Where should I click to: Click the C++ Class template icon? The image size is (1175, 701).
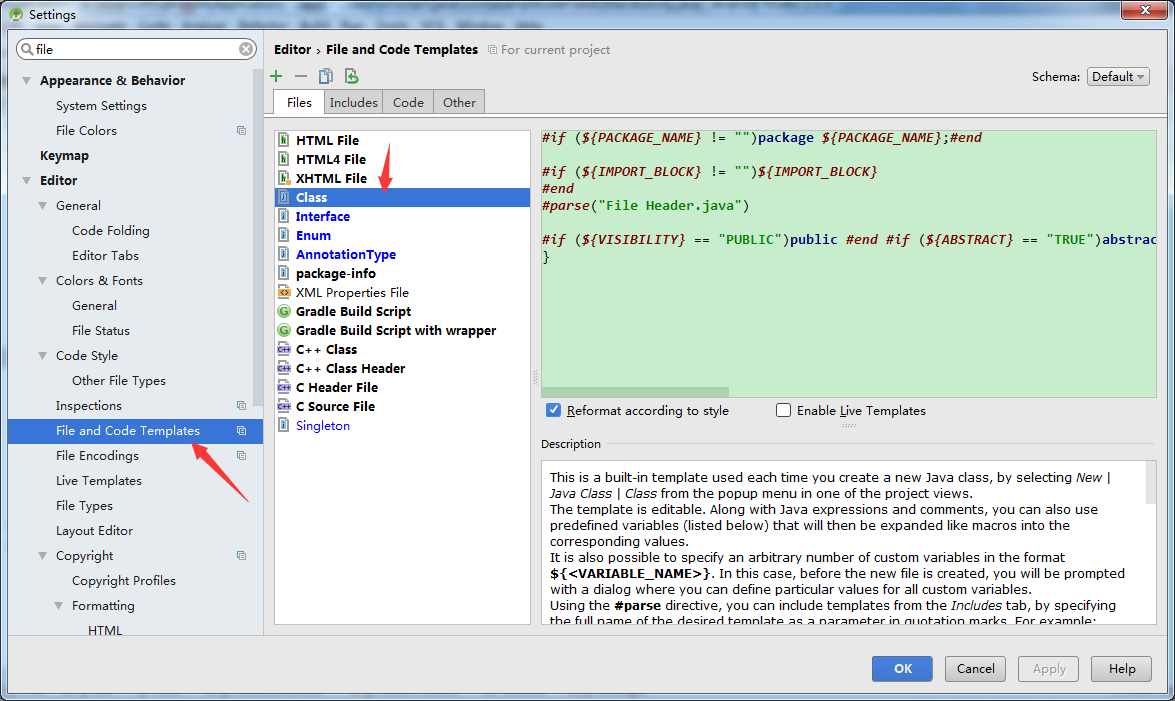284,349
